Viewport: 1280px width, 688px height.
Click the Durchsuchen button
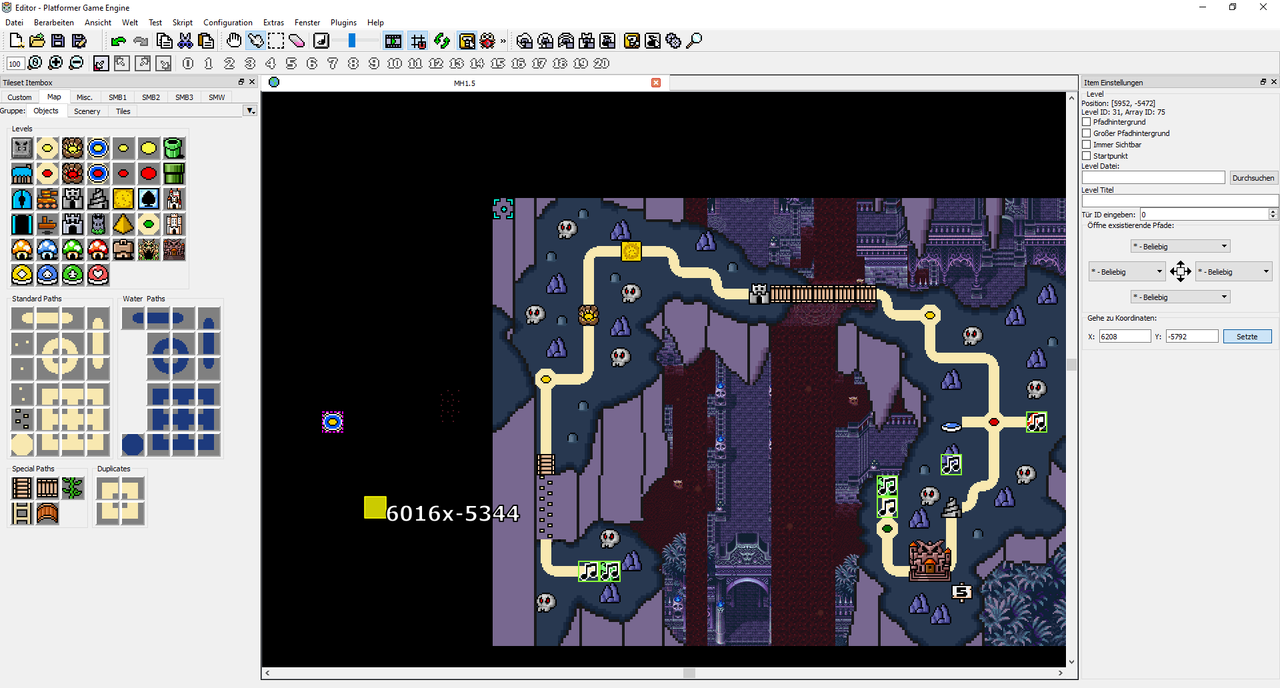[1253, 177]
